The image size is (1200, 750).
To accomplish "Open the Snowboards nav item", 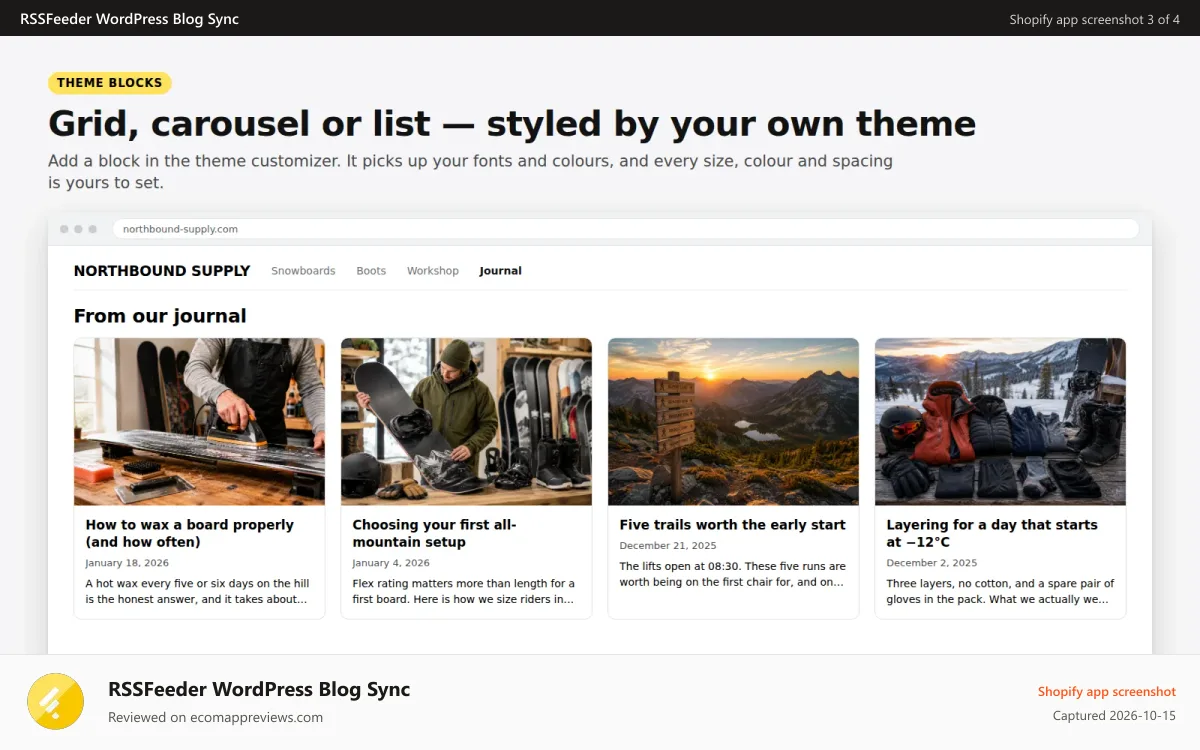I will (x=303, y=271).
